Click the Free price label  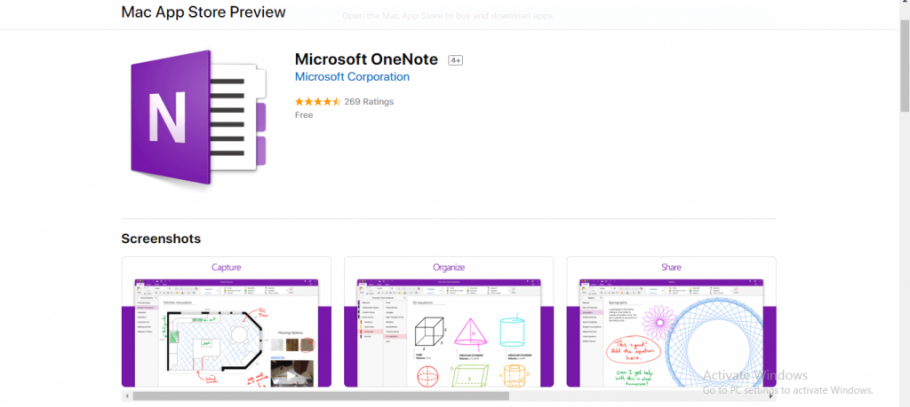304,115
